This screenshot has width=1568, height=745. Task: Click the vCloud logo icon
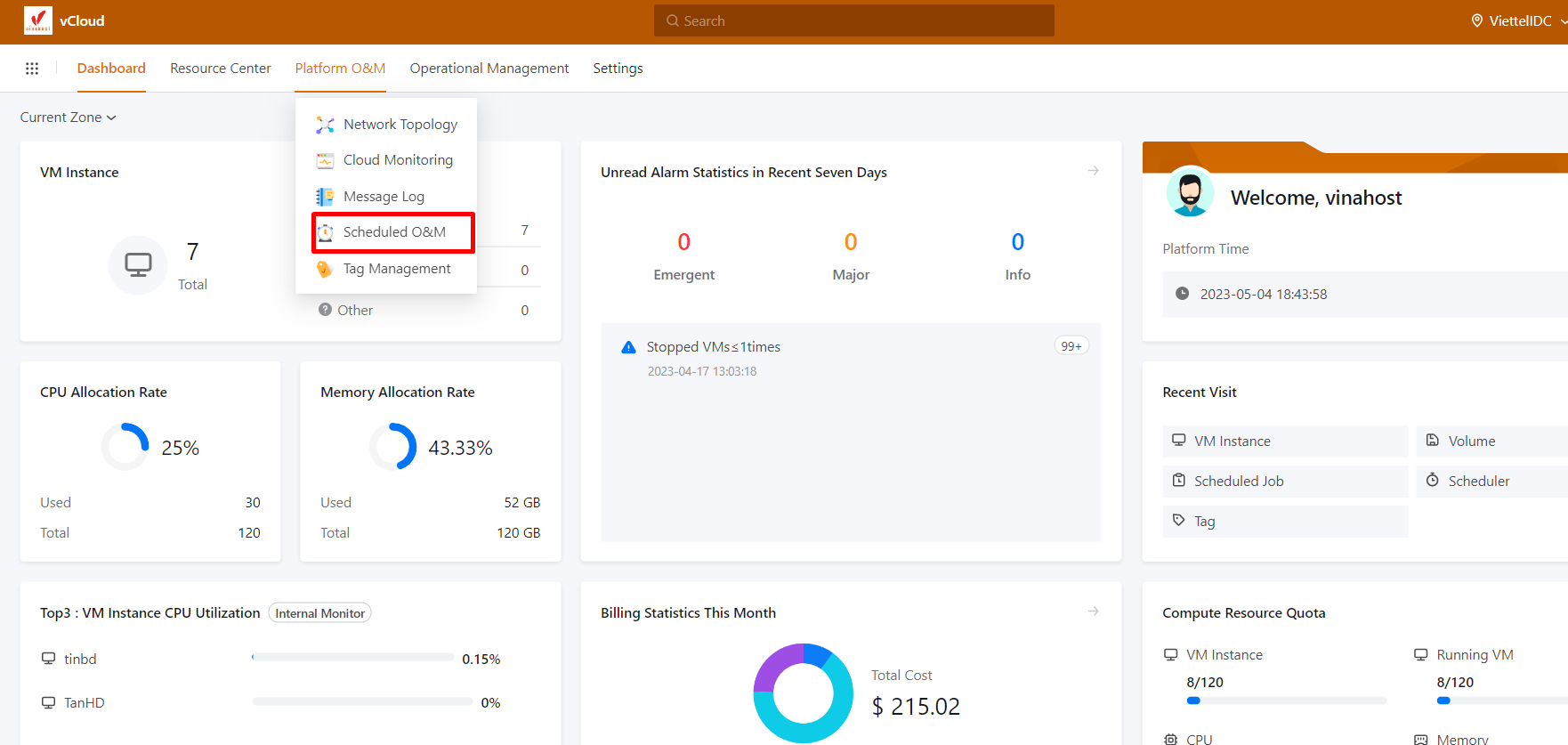[x=37, y=20]
